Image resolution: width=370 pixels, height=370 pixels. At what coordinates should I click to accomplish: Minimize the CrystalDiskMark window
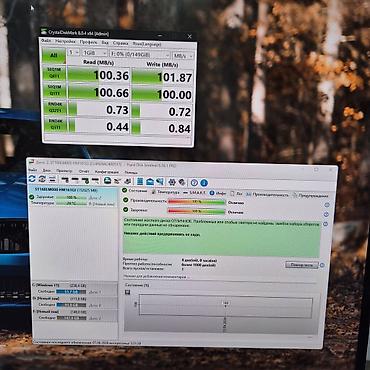coord(161,35)
